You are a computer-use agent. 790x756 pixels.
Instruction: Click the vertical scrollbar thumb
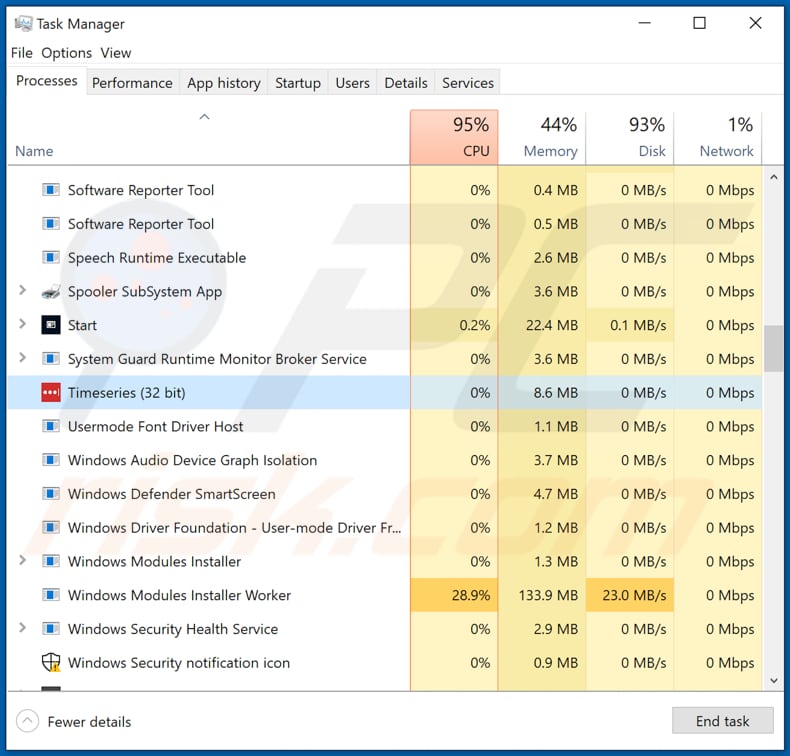(x=773, y=349)
